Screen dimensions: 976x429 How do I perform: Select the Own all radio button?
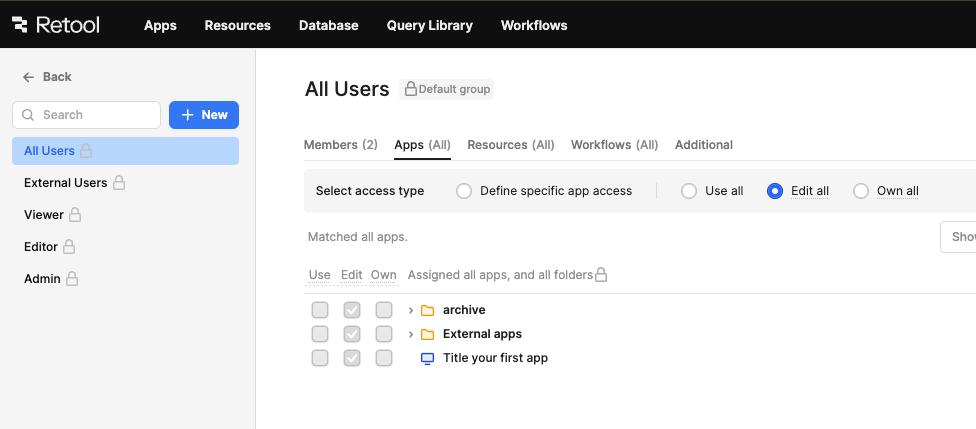(x=861, y=191)
